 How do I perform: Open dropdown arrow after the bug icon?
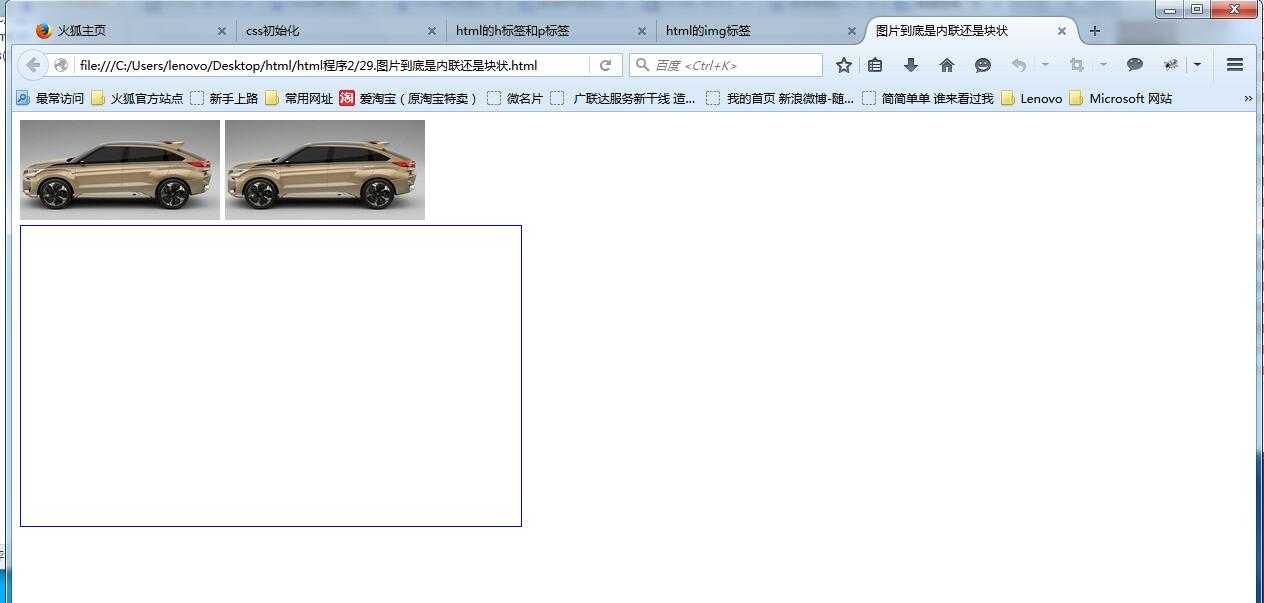pyautogui.click(x=1197, y=65)
